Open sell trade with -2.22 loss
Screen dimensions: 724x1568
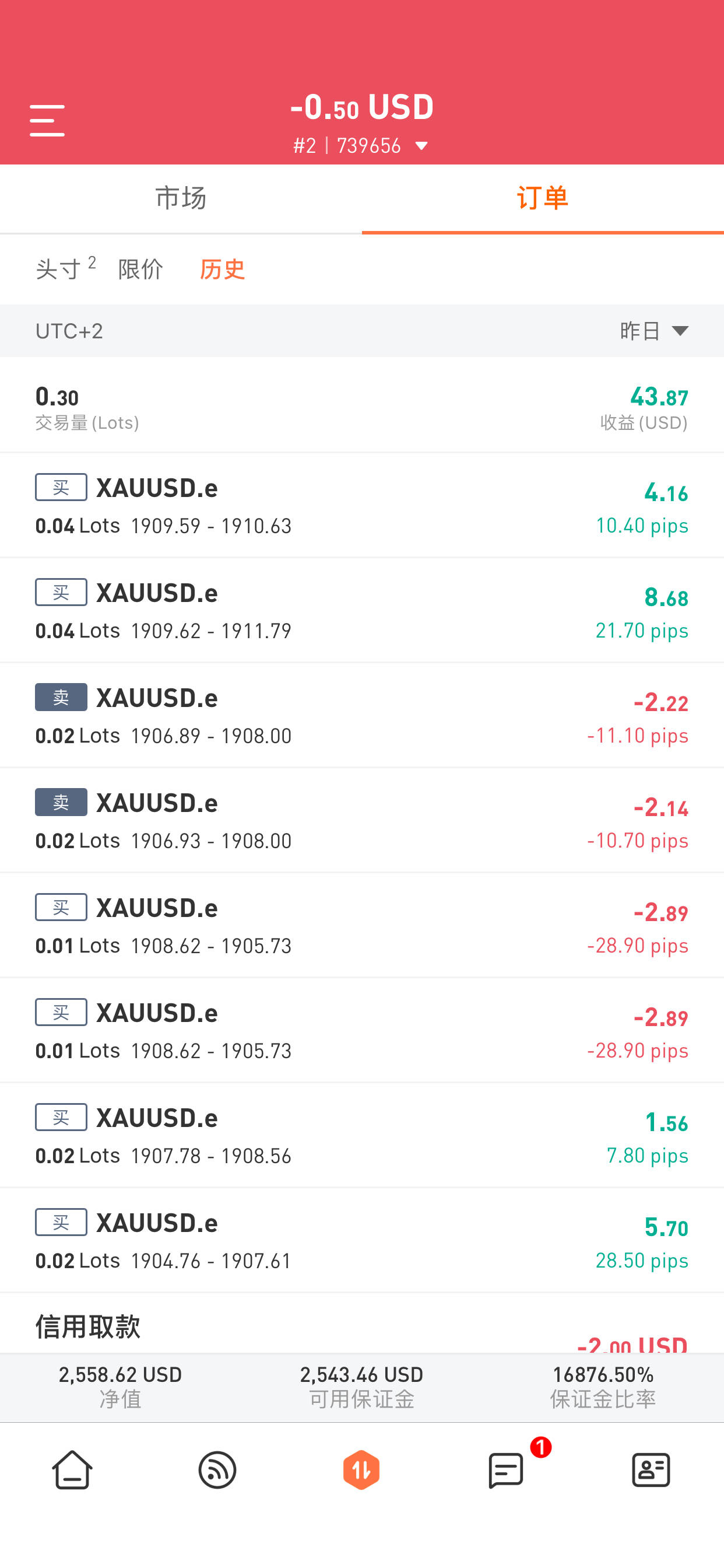coord(361,715)
